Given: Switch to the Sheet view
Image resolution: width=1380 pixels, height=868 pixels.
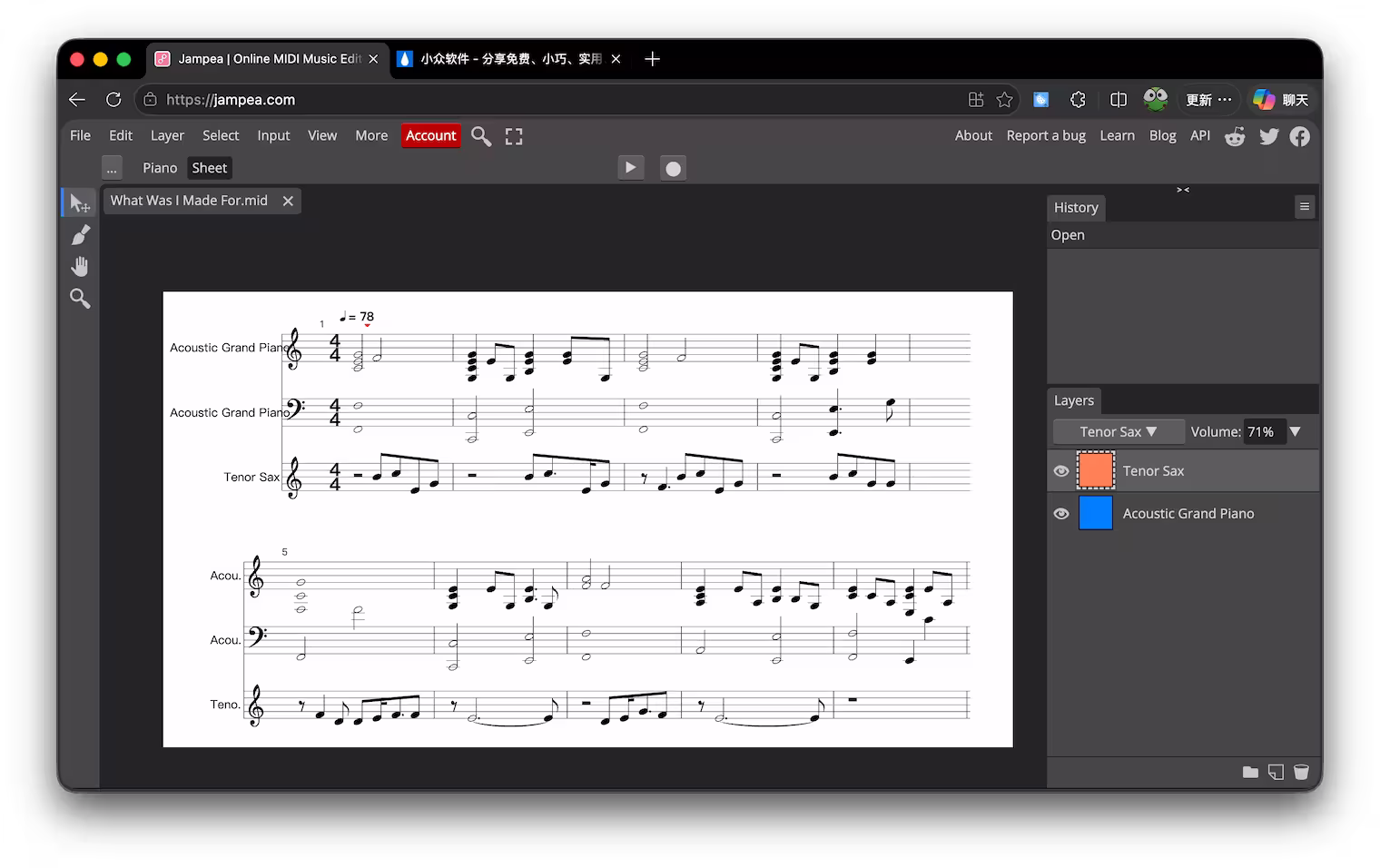Looking at the screenshot, I should 209,168.
